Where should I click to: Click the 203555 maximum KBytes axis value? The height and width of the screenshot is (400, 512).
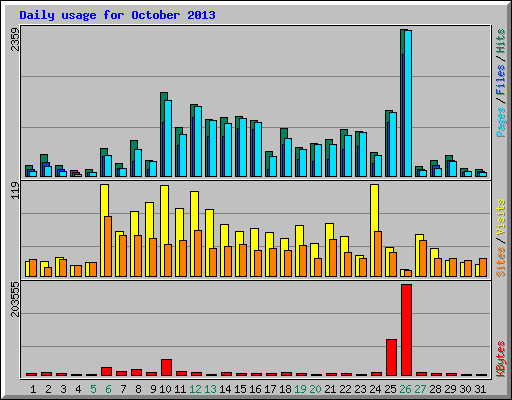point(15,299)
